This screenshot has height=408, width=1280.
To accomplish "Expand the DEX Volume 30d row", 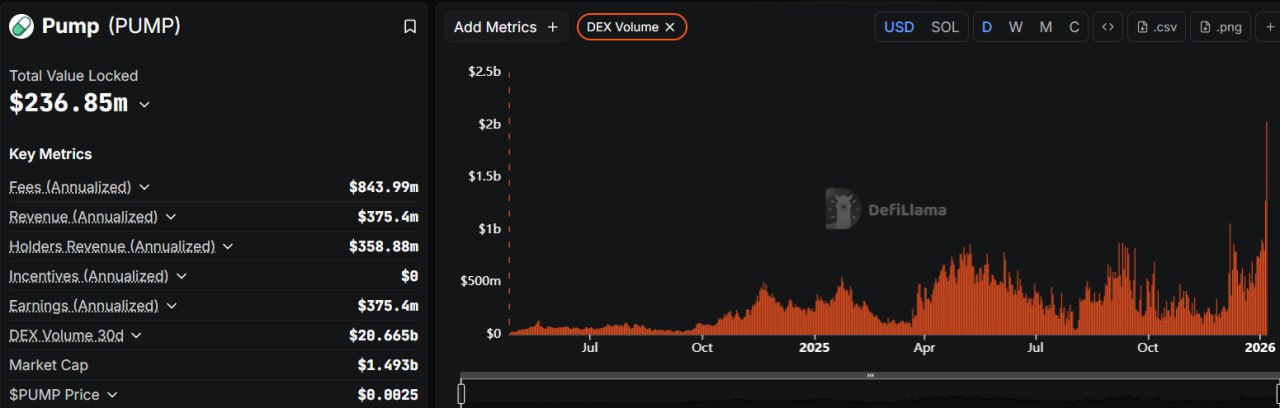I will 136,336.
